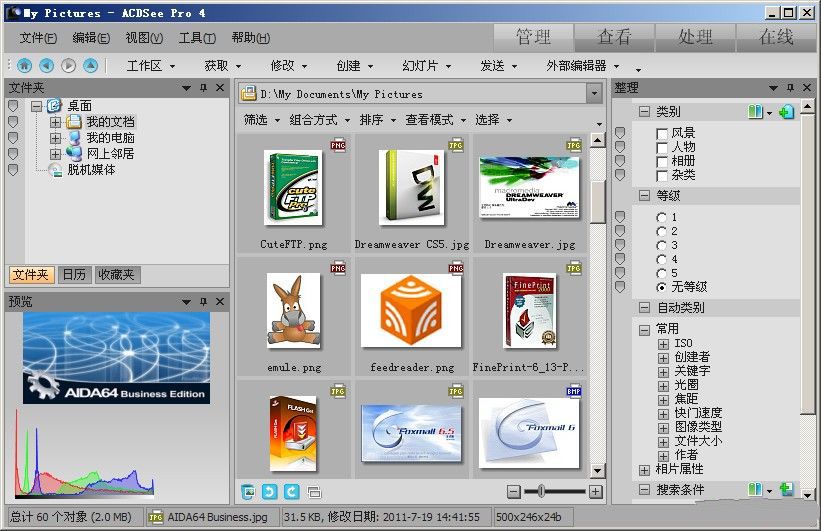The width and height of the screenshot is (821, 531).
Task: Expand 我的电脑 tree node
Action: click(56, 138)
